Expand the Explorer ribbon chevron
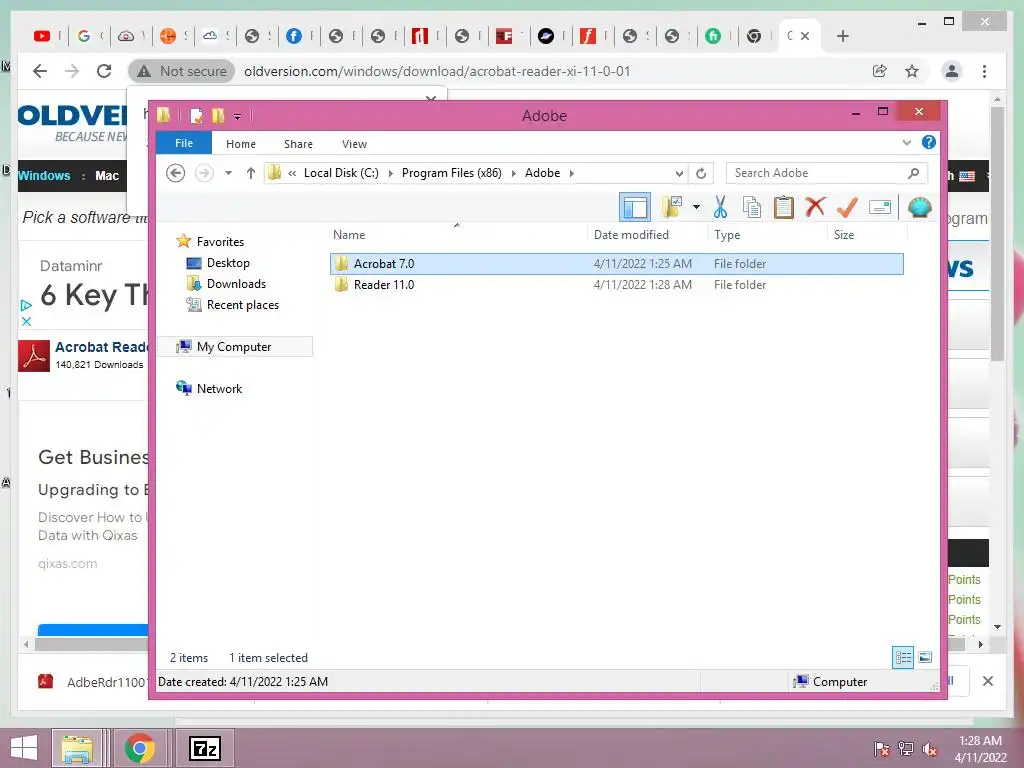 [906, 142]
